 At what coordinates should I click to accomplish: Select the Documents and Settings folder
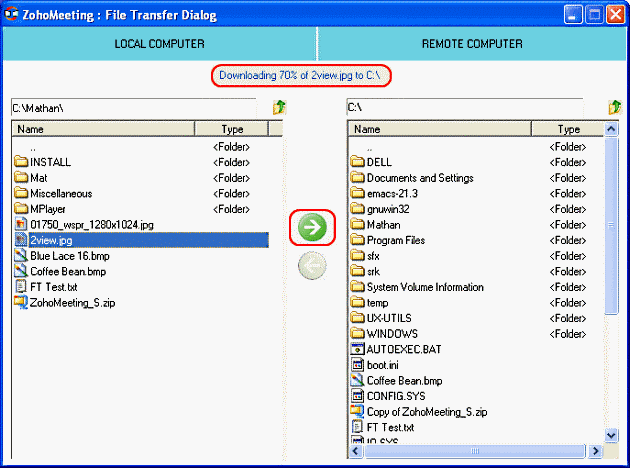pos(419,178)
